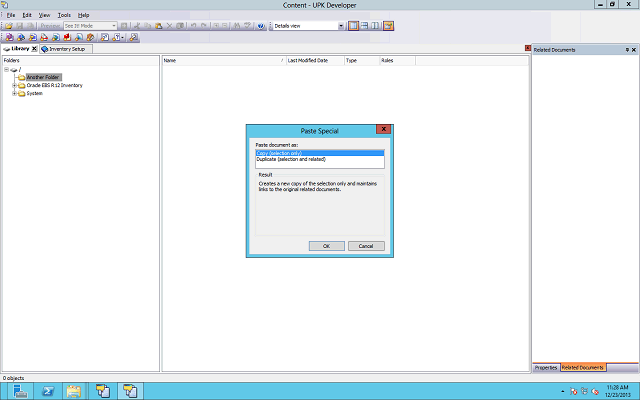Close the Related Documents panel
The image size is (640, 400).
coord(634,50)
